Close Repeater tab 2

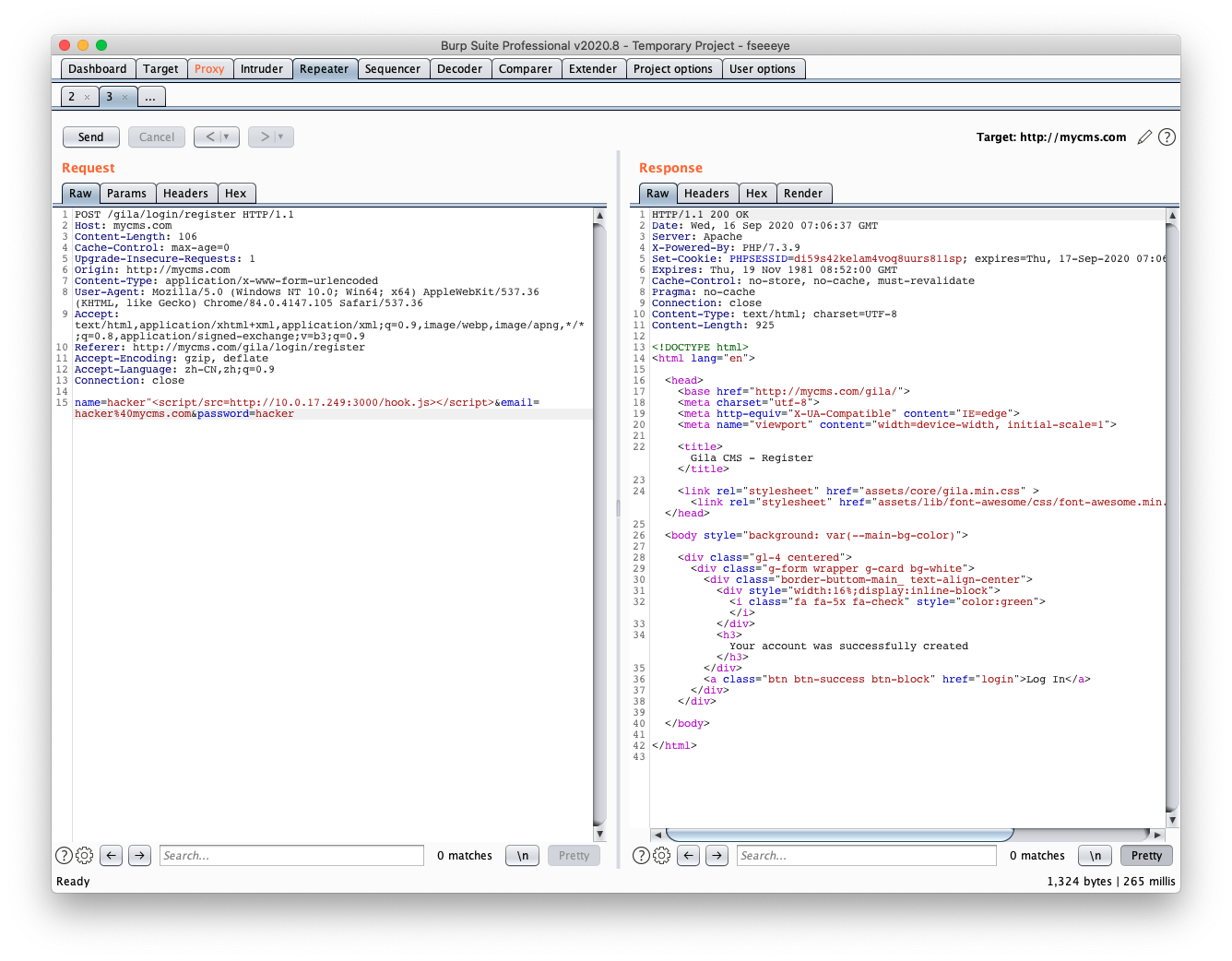[x=88, y=97]
